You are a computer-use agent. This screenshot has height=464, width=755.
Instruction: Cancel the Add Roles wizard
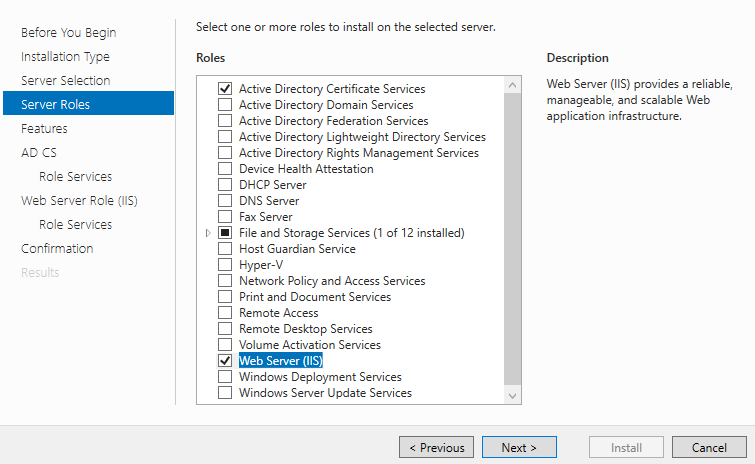pos(709,447)
